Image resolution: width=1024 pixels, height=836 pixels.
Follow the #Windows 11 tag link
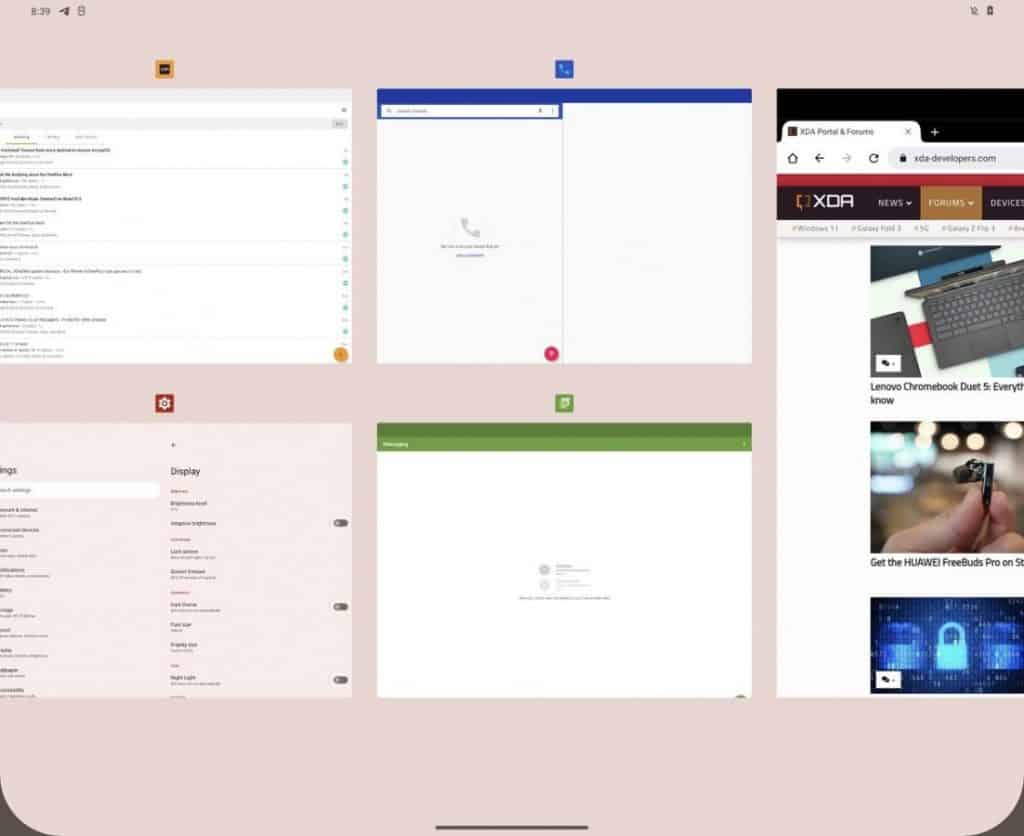click(816, 228)
